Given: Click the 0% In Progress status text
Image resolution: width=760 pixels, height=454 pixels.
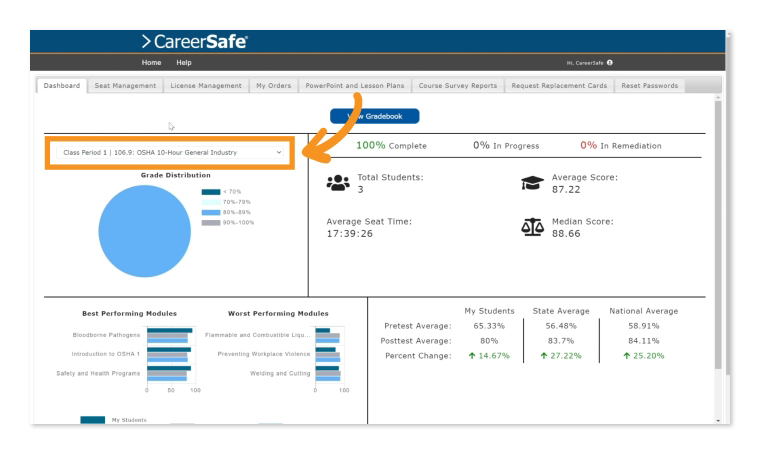Looking at the screenshot, I should pyautogui.click(x=506, y=145).
